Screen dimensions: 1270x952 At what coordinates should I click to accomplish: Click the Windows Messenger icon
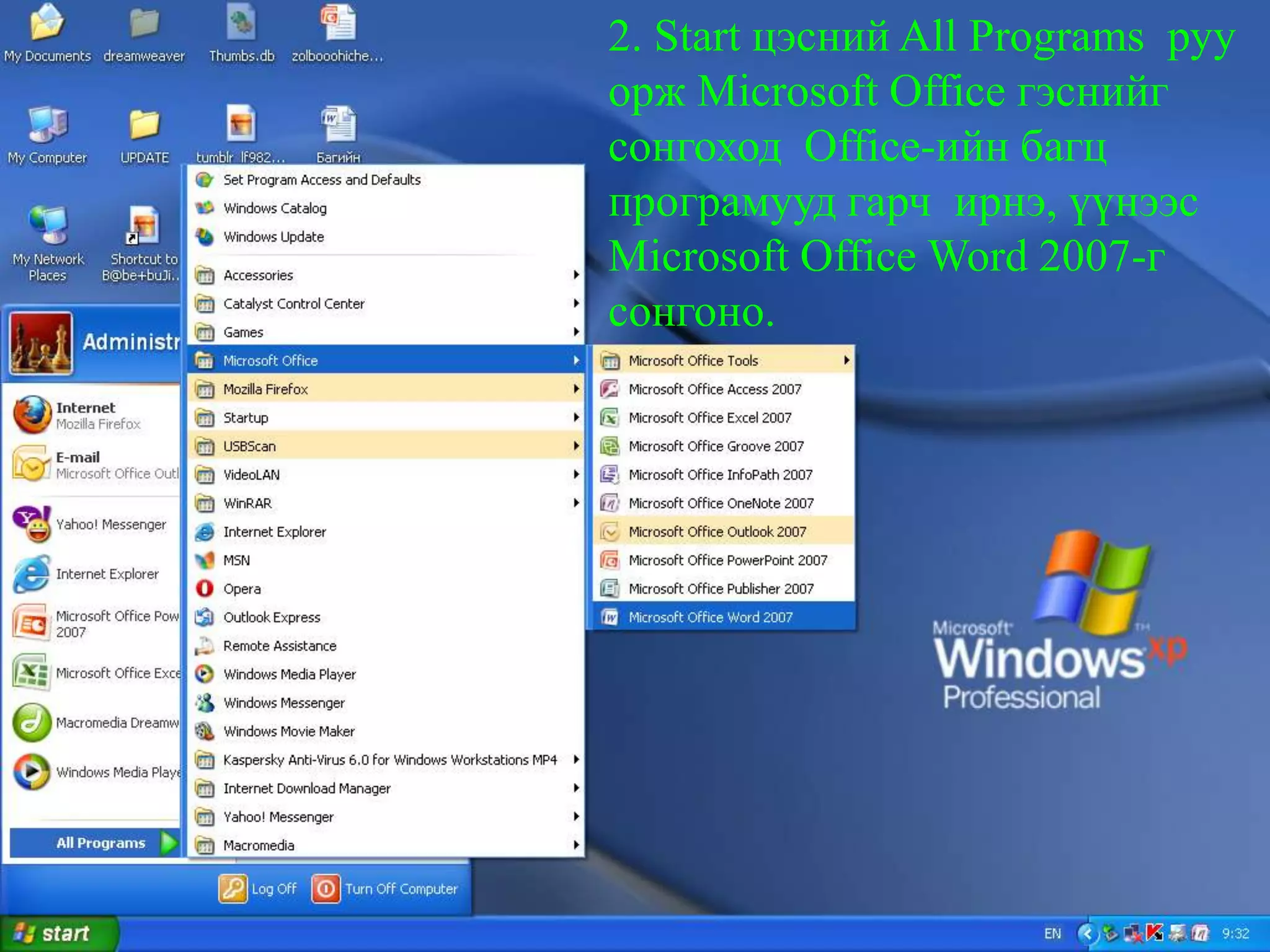click(x=205, y=703)
